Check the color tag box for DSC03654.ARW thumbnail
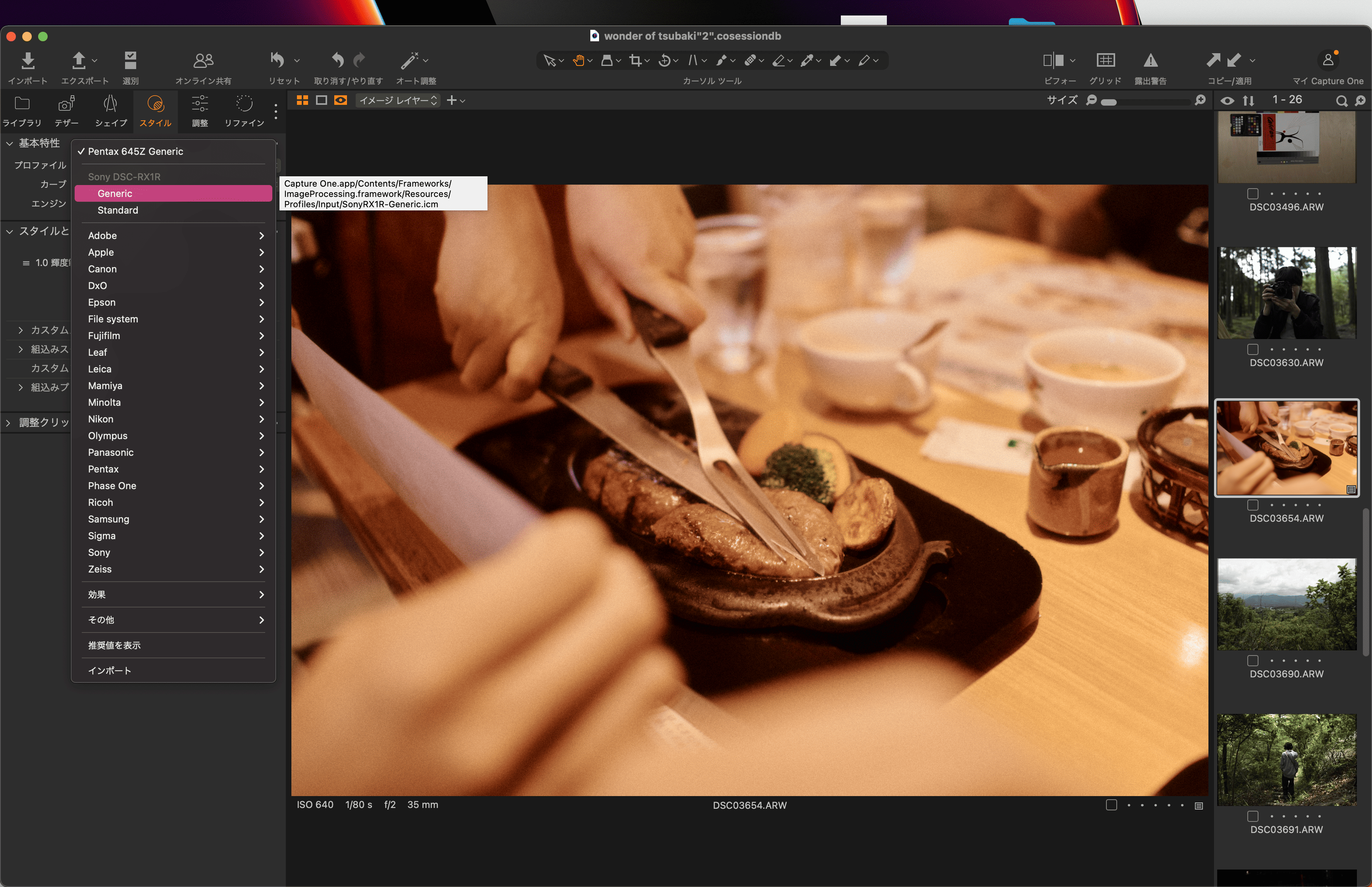This screenshot has width=1372, height=887. pos(1253,505)
